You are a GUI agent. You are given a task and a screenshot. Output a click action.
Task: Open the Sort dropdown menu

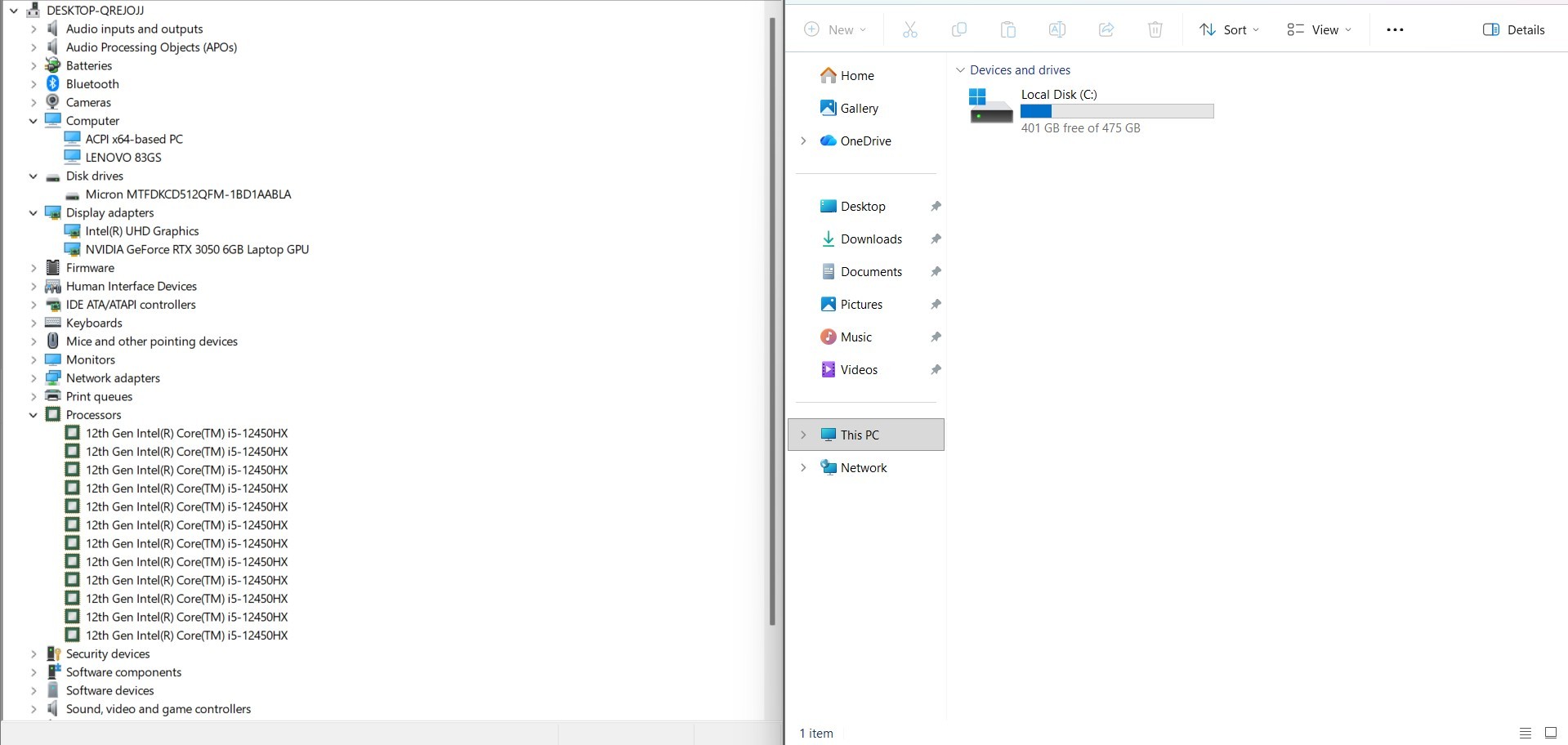coord(1229,30)
